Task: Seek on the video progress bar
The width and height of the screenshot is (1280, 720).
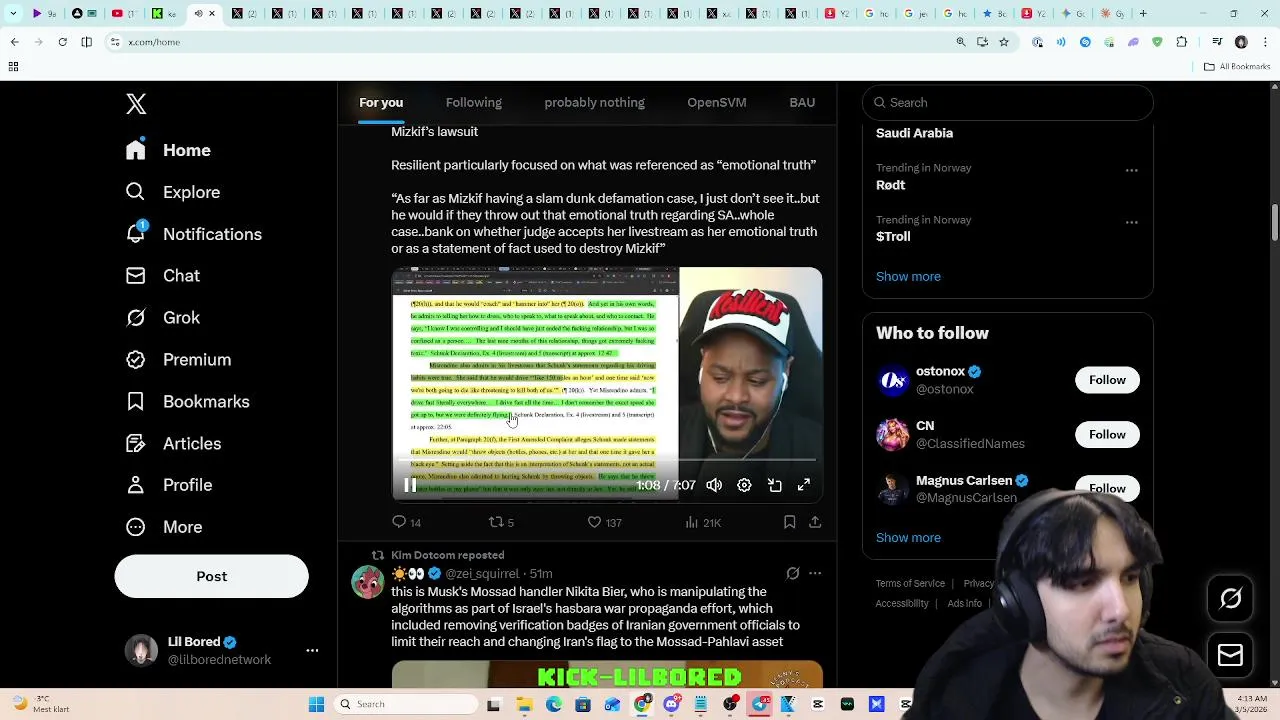Action: [x=607, y=460]
